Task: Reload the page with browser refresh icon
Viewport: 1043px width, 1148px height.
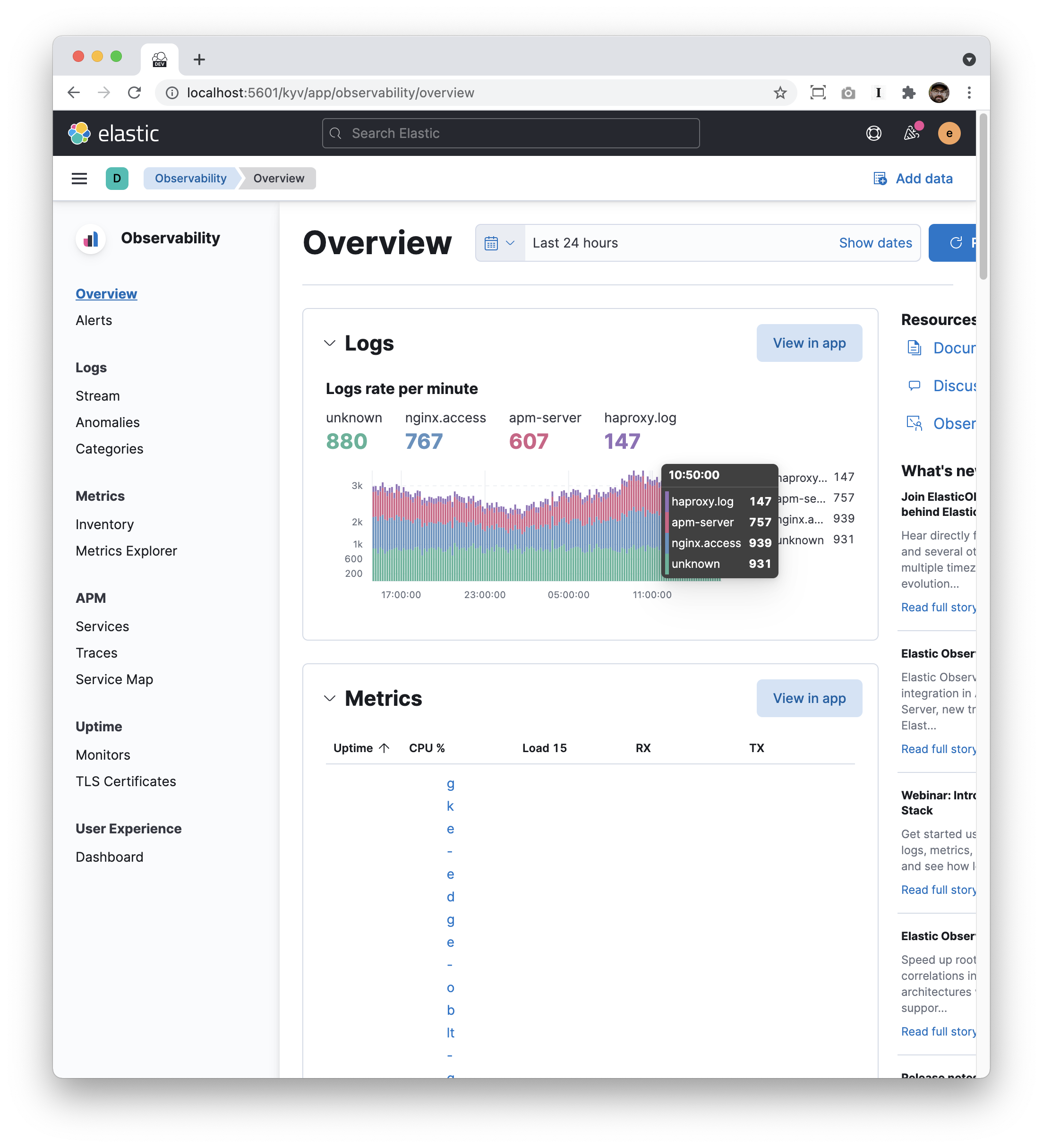Action: tap(134, 93)
